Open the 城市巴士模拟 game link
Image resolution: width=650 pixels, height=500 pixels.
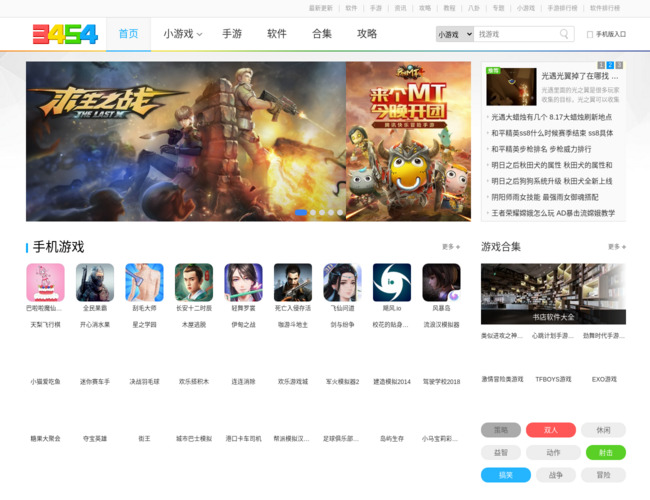tap(194, 438)
